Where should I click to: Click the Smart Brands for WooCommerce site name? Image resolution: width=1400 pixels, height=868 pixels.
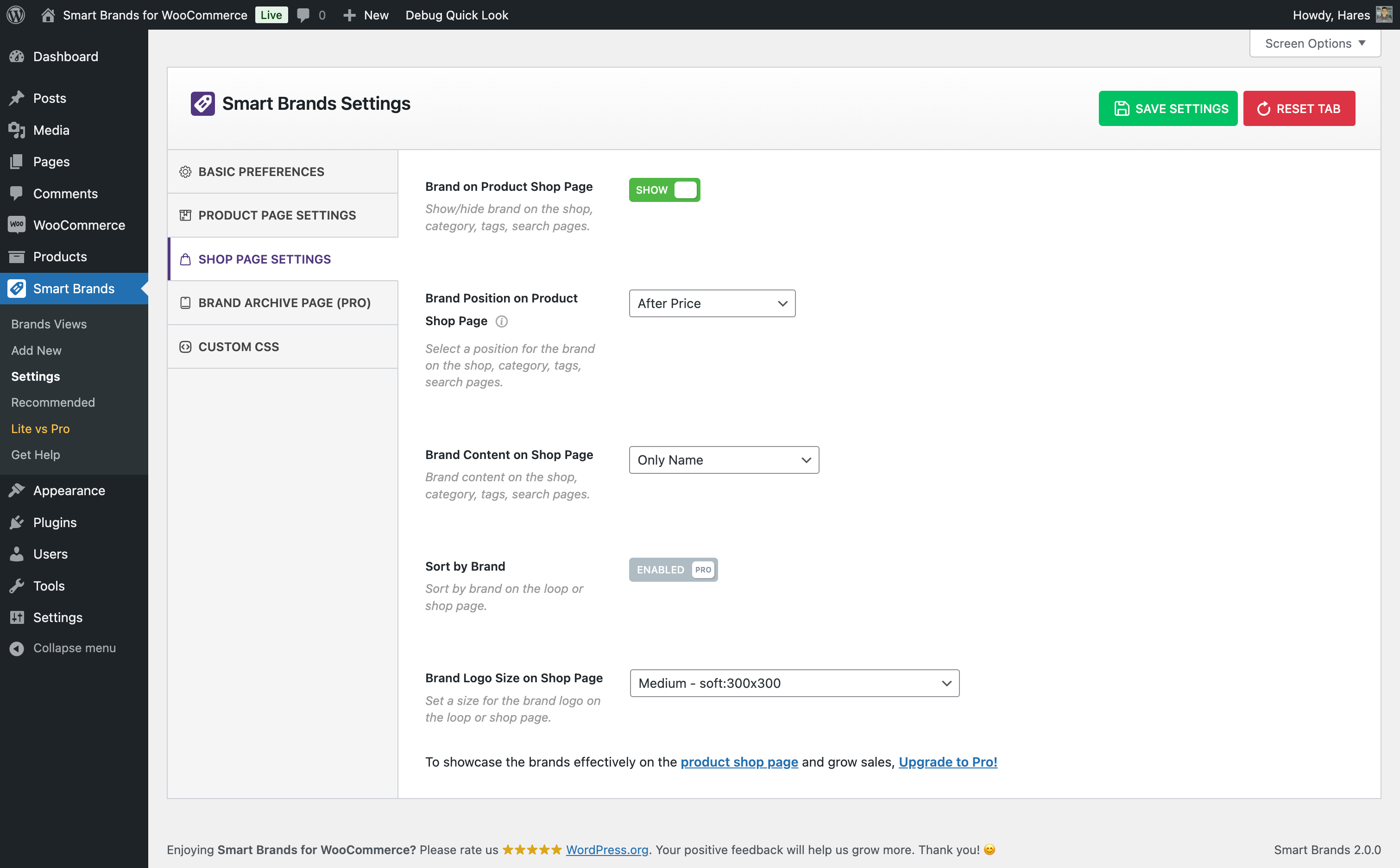click(x=155, y=15)
